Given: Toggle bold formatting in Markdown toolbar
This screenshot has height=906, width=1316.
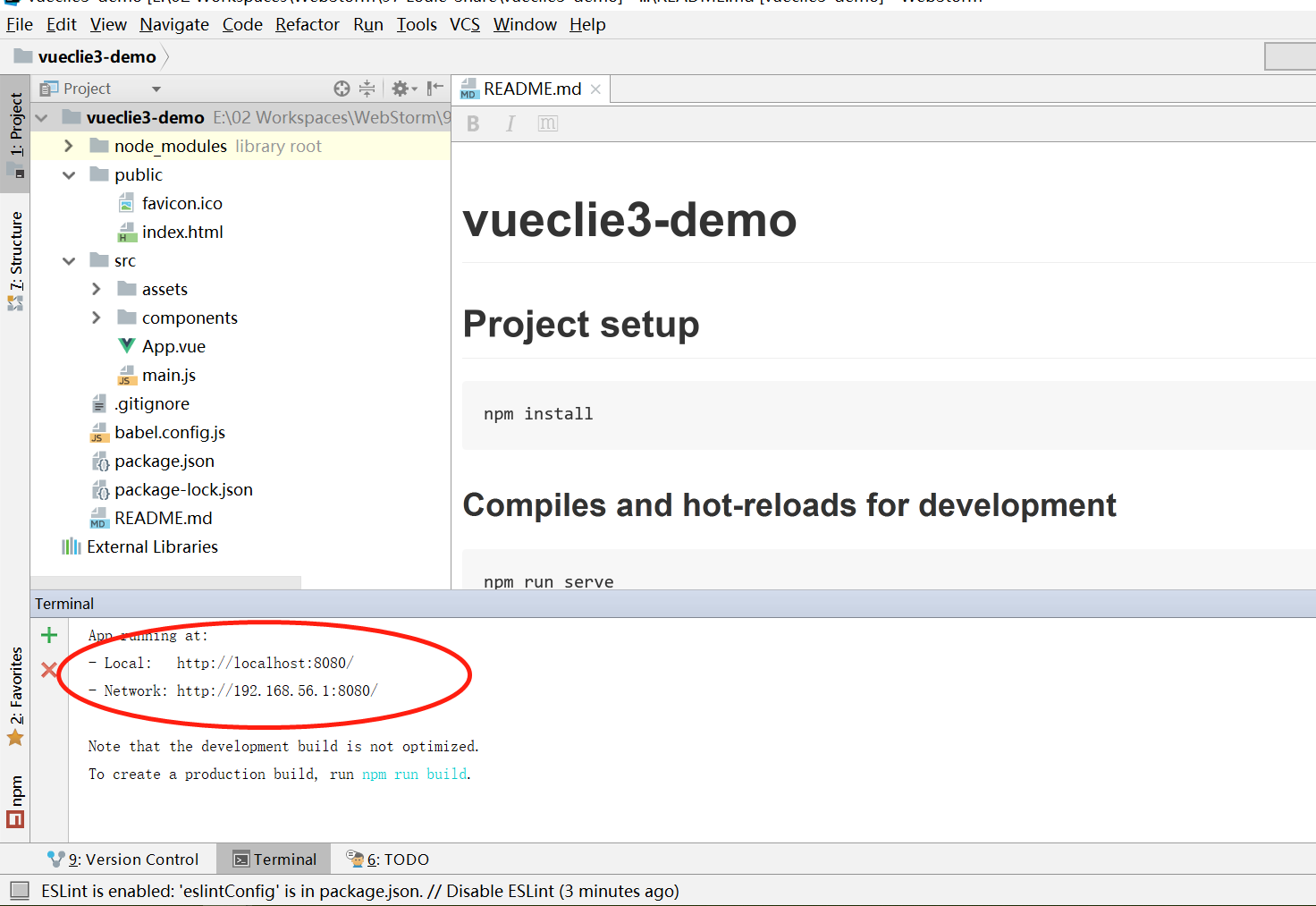Looking at the screenshot, I should coord(472,123).
